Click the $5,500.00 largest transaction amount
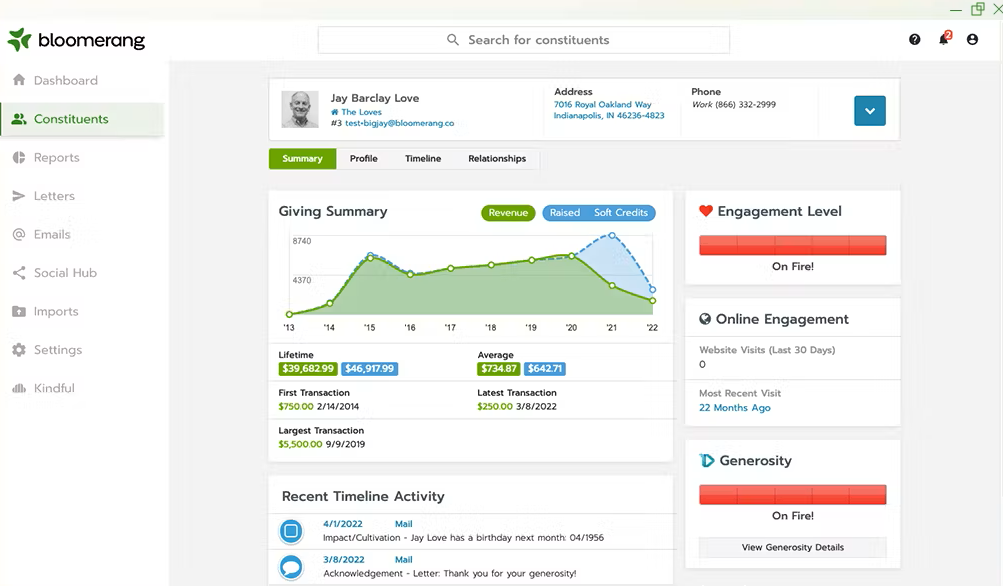Screen dimensions: 1003x586 tap(300, 444)
